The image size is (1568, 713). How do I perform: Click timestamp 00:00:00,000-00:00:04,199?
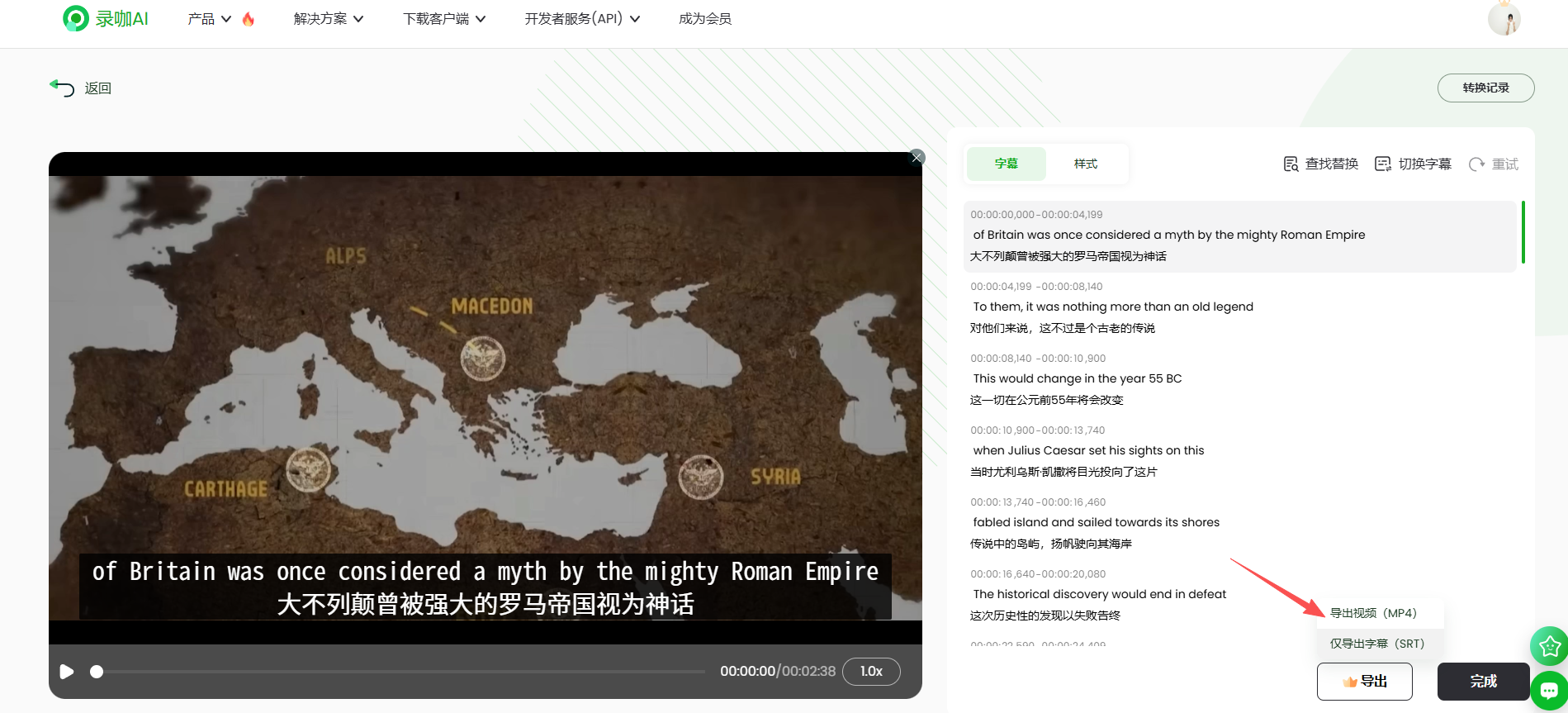coord(1036,214)
